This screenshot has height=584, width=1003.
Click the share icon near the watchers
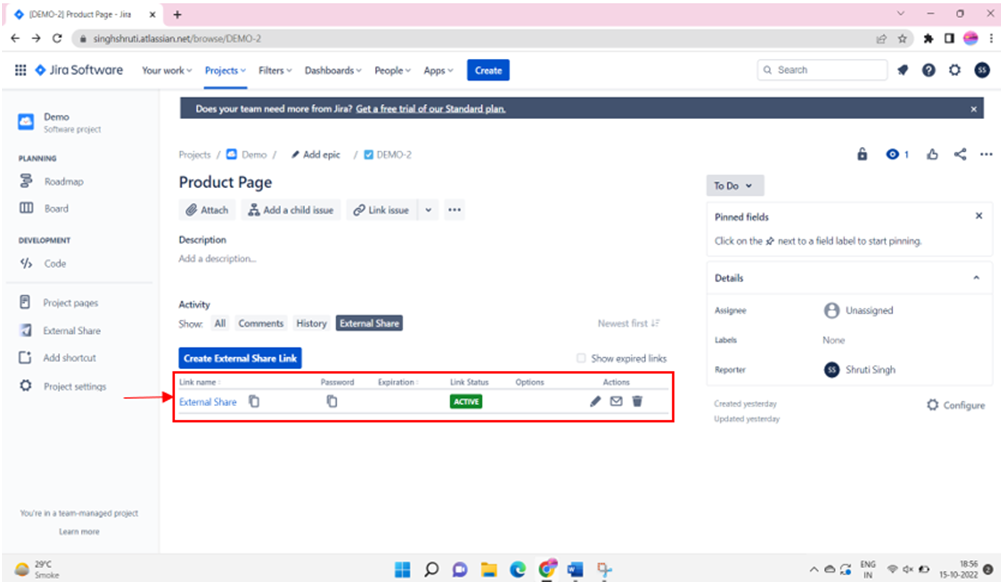(959, 155)
